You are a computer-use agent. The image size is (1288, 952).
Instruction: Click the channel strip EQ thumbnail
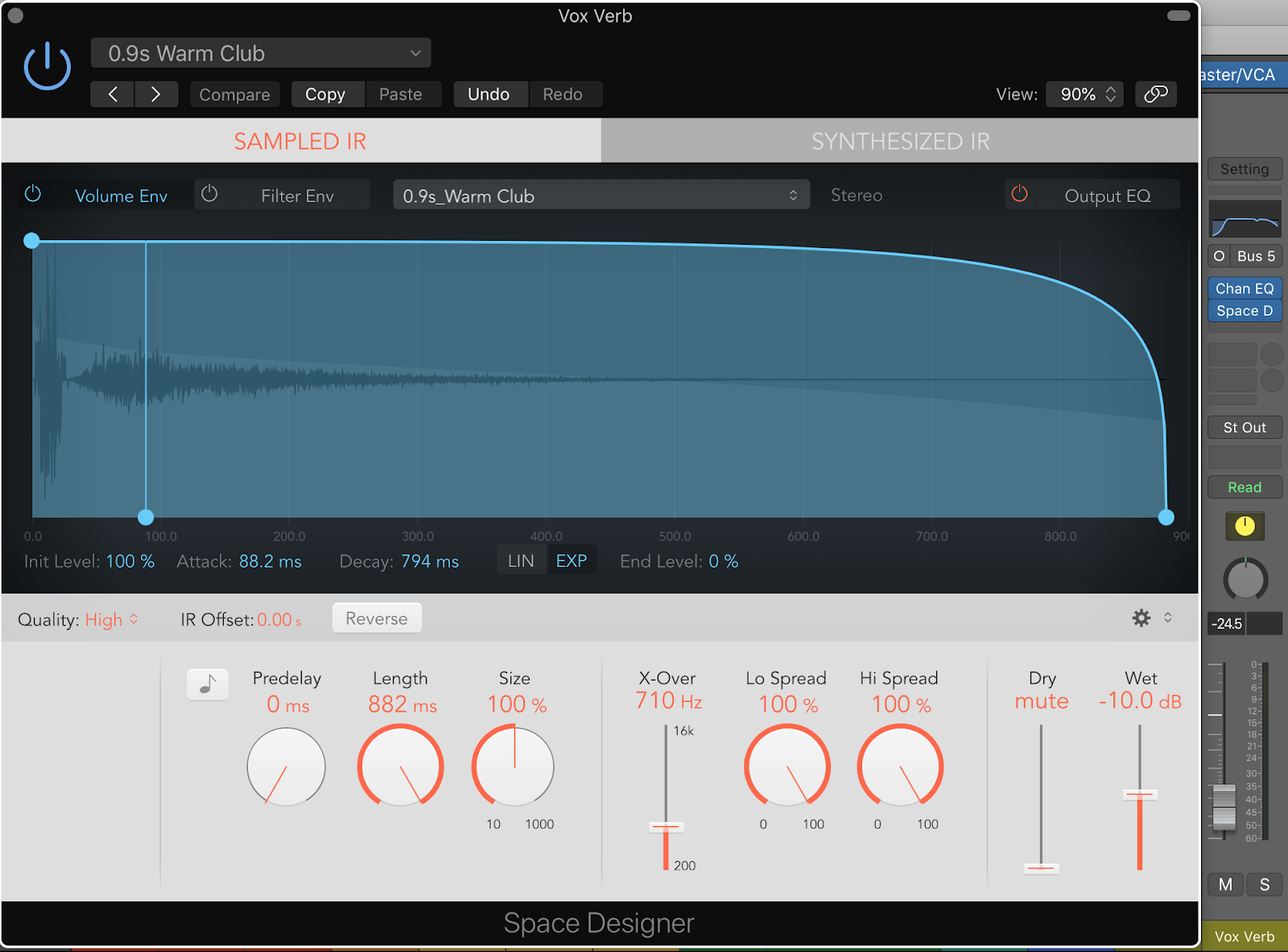point(1245,218)
